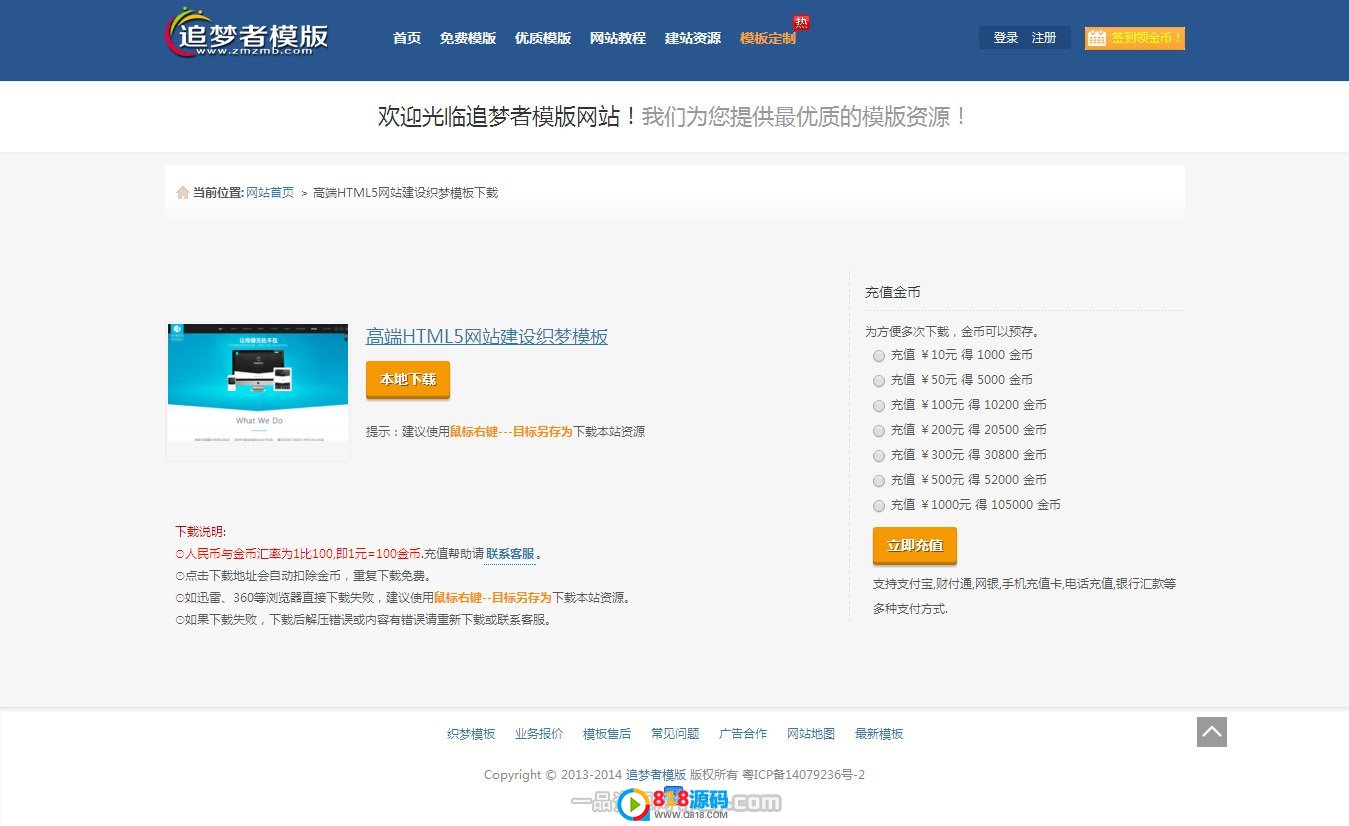The image size is (1349, 826).
Task: Select the ¥10元 得 1000 金币 option
Action: (x=879, y=356)
